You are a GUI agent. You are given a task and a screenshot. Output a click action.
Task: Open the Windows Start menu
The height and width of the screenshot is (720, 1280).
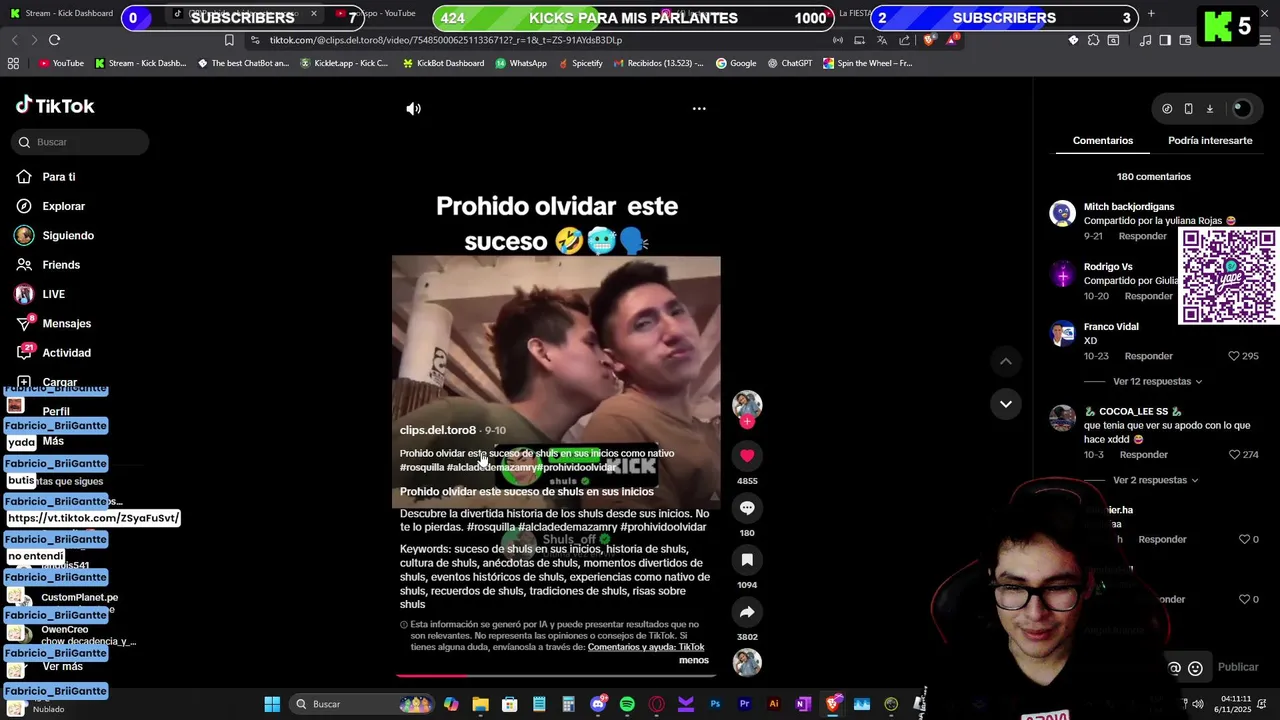[272, 704]
